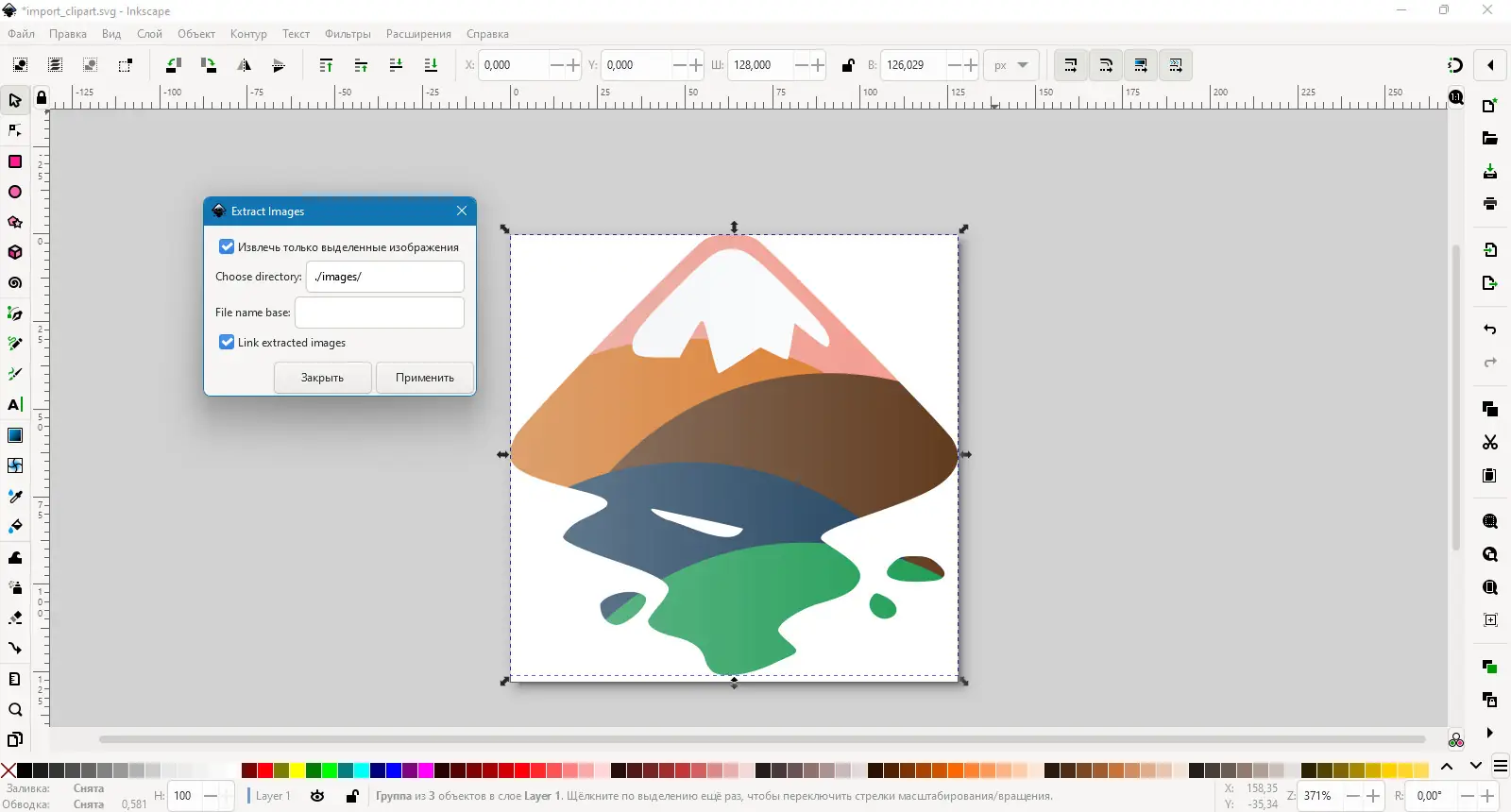Image resolution: width=1511 pixels, height=812 pixels.
Task: Open the px units dropdown
Action: click(x=1010, y=65)
